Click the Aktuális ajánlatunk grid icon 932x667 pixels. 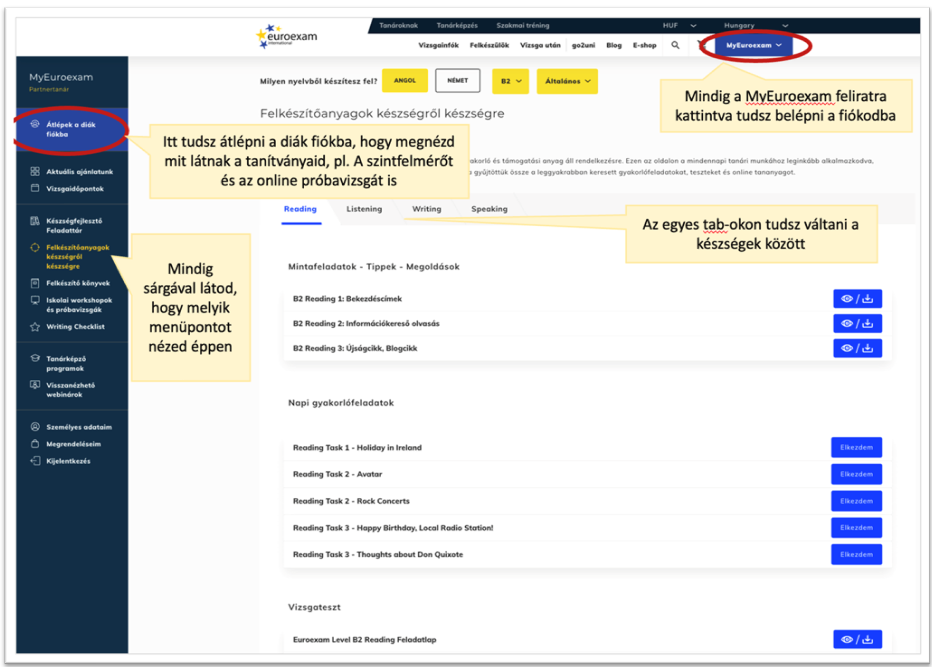coord(35,171)
